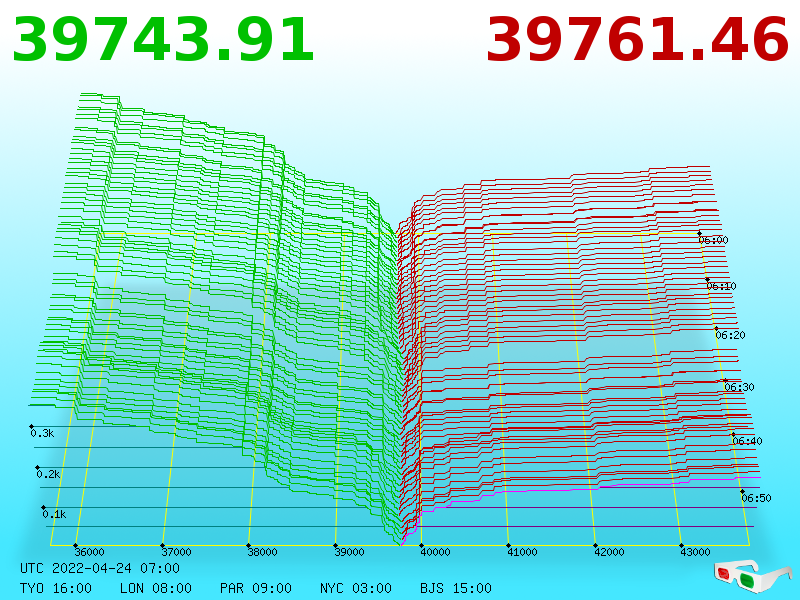Click the 0.2k depth axis label
The height and width of the screenshot is (600, 800).
coord(48,474)
